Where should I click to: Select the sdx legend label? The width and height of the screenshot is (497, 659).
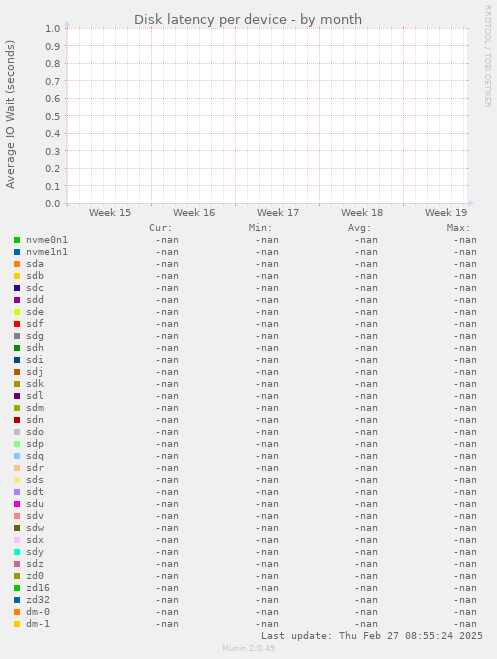pos(35,540)
